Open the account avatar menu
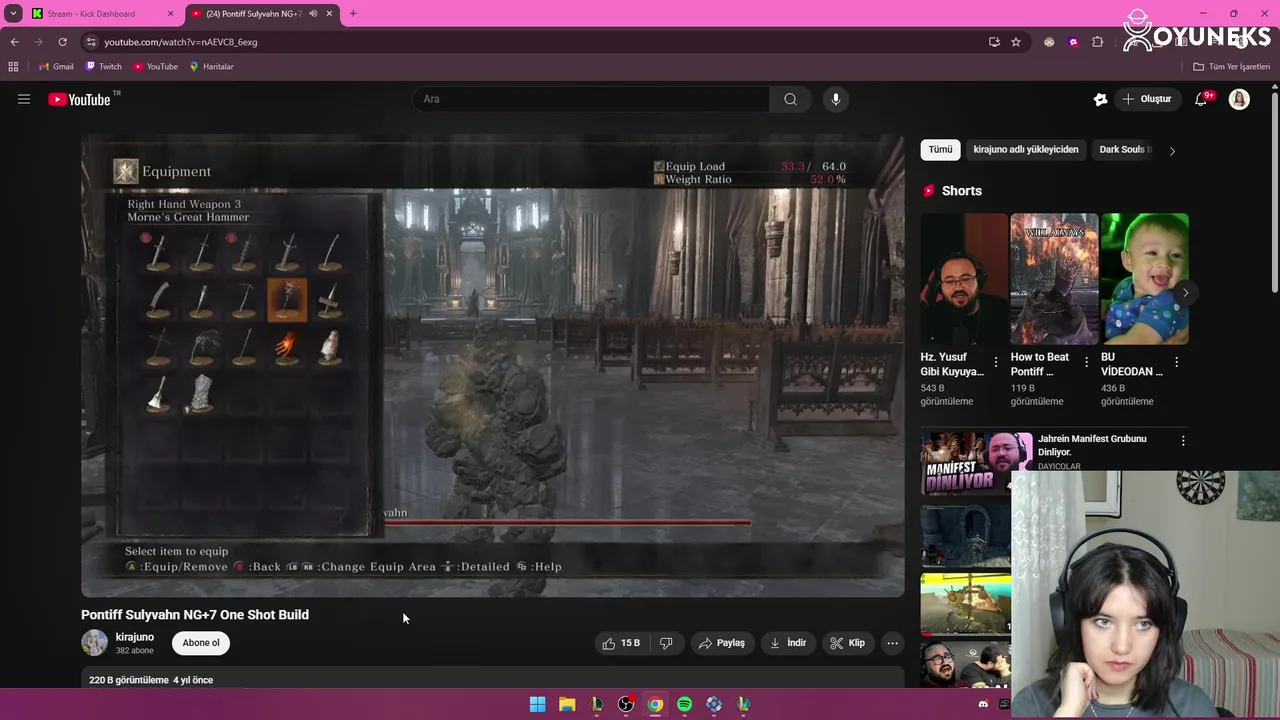1280x720 pixels. pos(1239,99)
